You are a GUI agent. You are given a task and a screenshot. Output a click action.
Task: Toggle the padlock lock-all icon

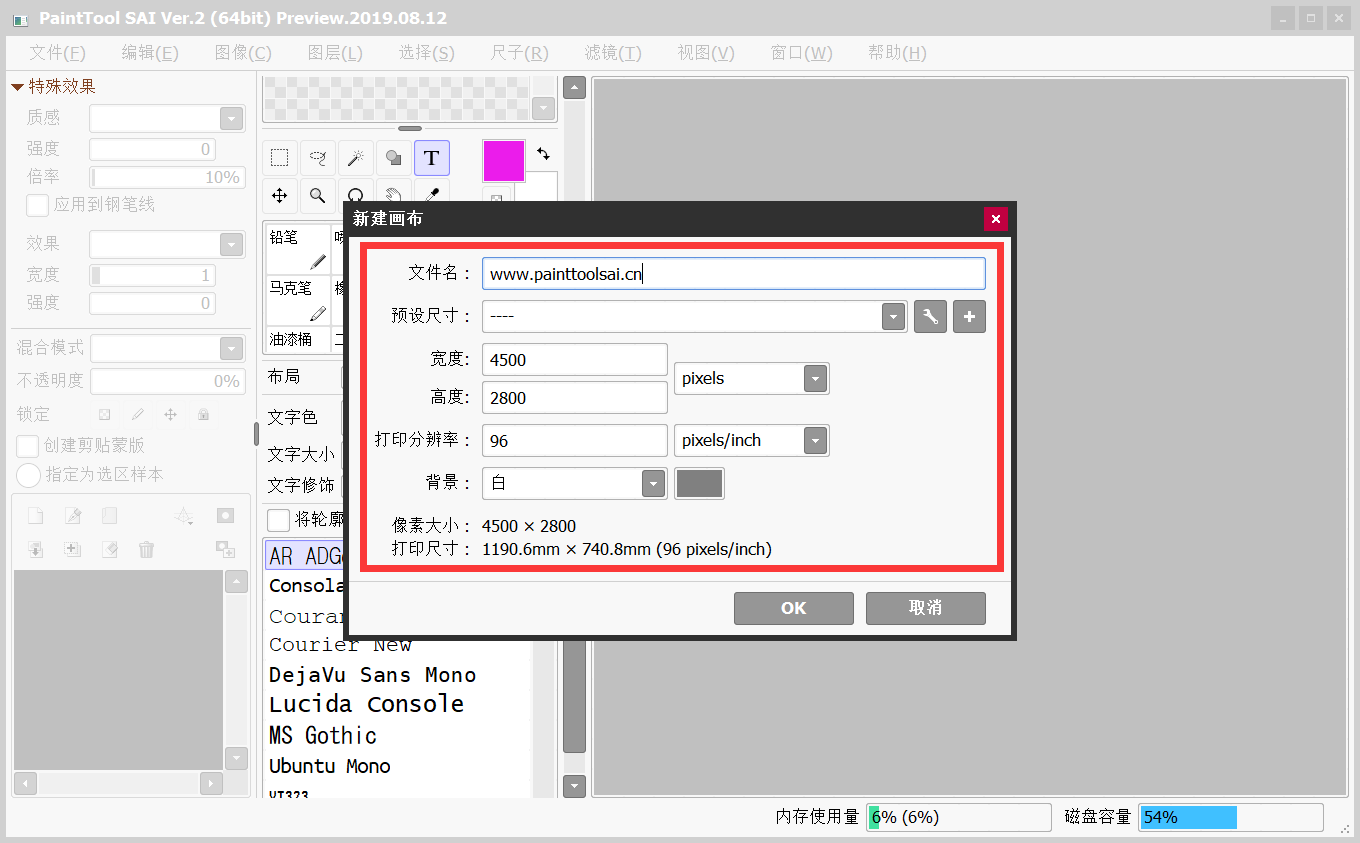tap(203, 414)
